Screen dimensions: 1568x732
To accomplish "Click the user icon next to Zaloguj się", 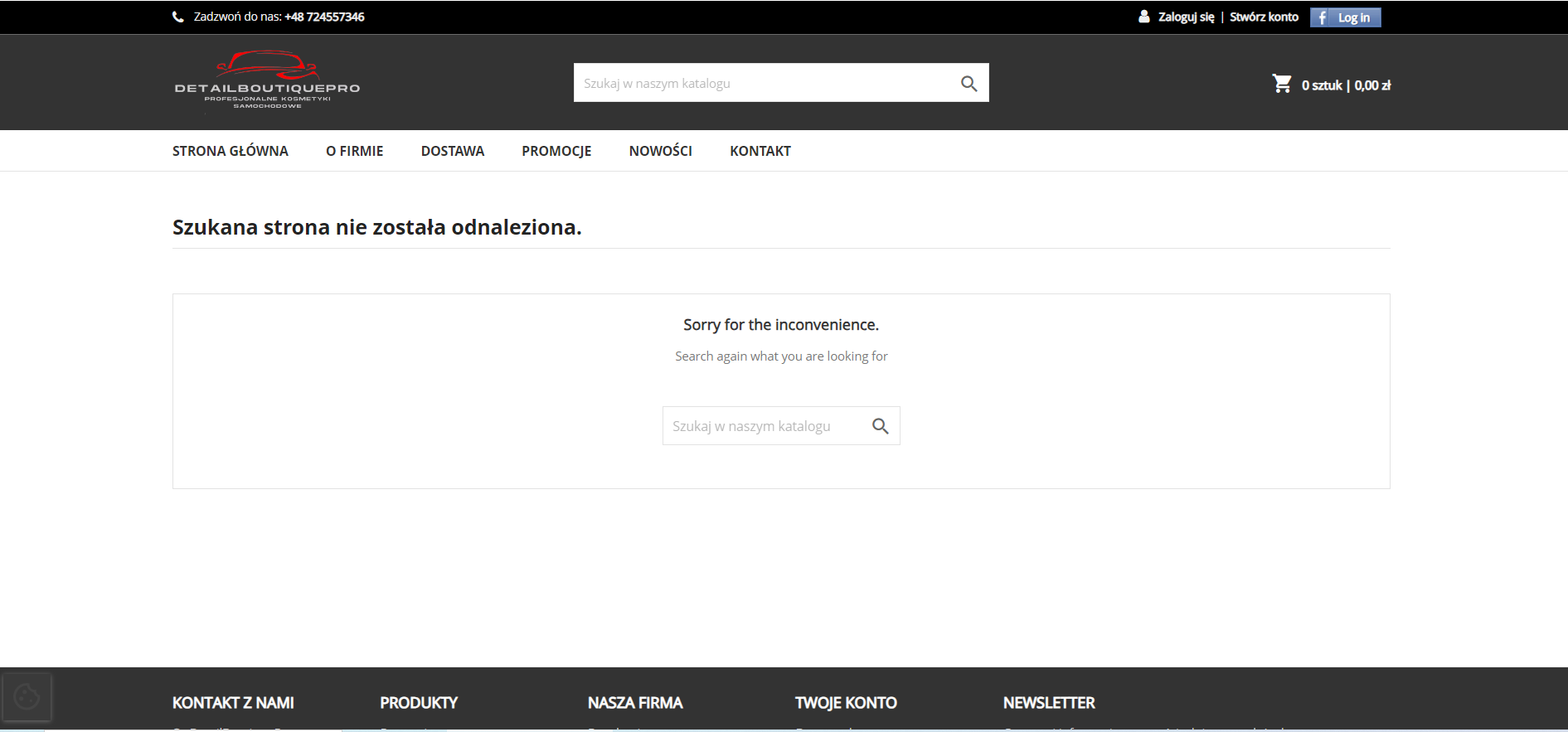I will tap(1144, 16).
